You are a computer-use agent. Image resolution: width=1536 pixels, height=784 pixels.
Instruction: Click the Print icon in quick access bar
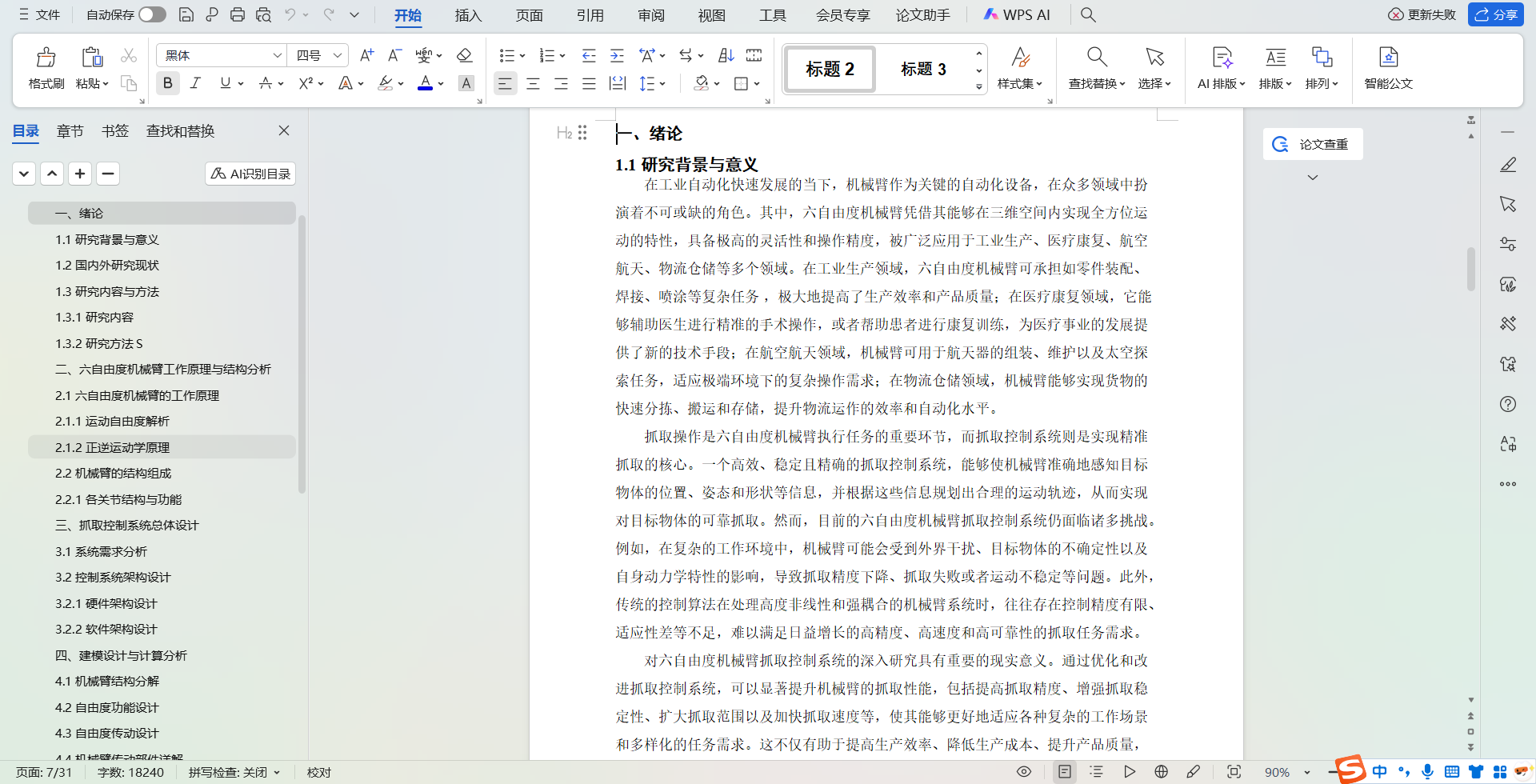pos(238,14)
